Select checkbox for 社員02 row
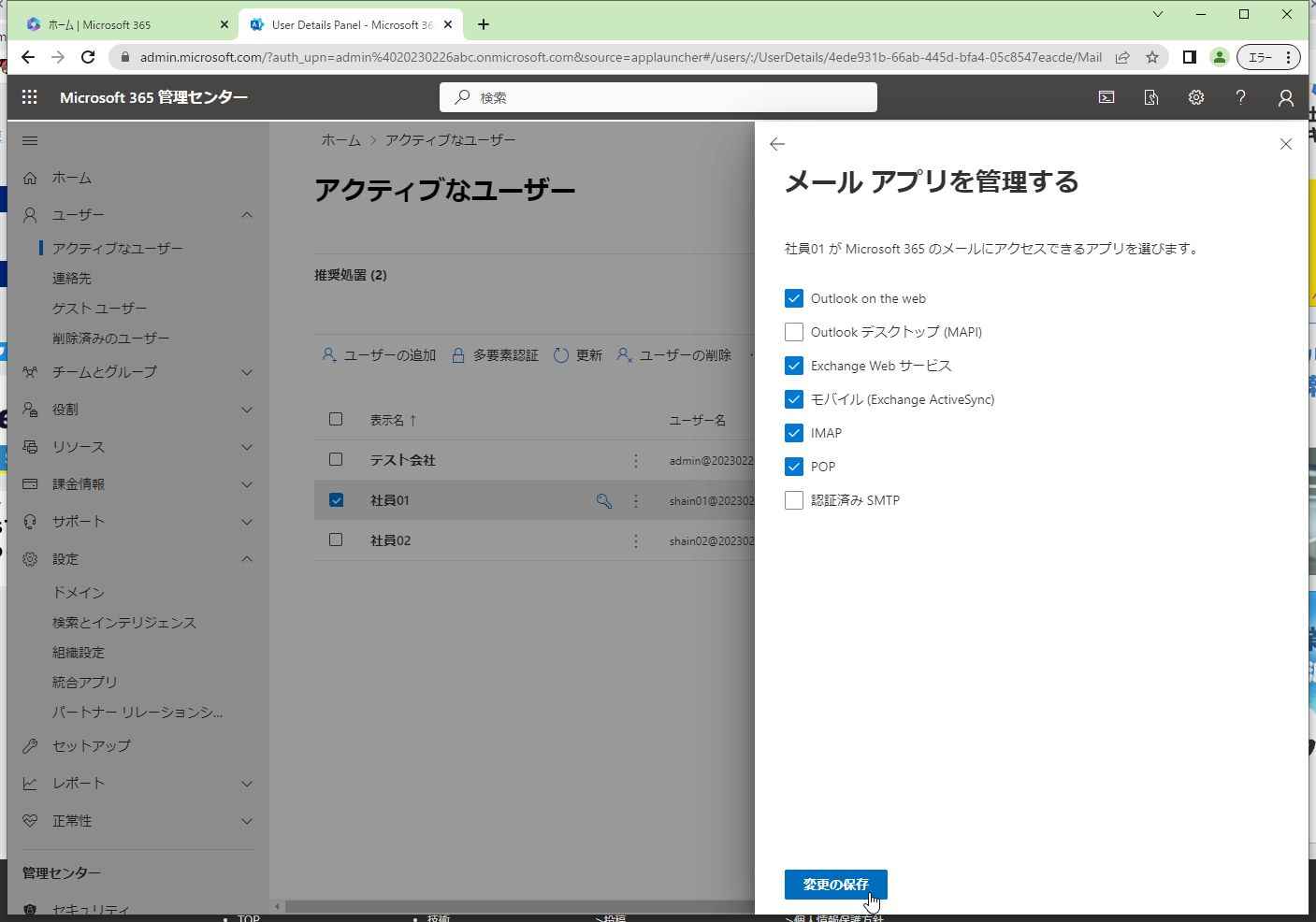Viewport: 1316px width, 922px height. pyautogui.click(x=336, y=540)
